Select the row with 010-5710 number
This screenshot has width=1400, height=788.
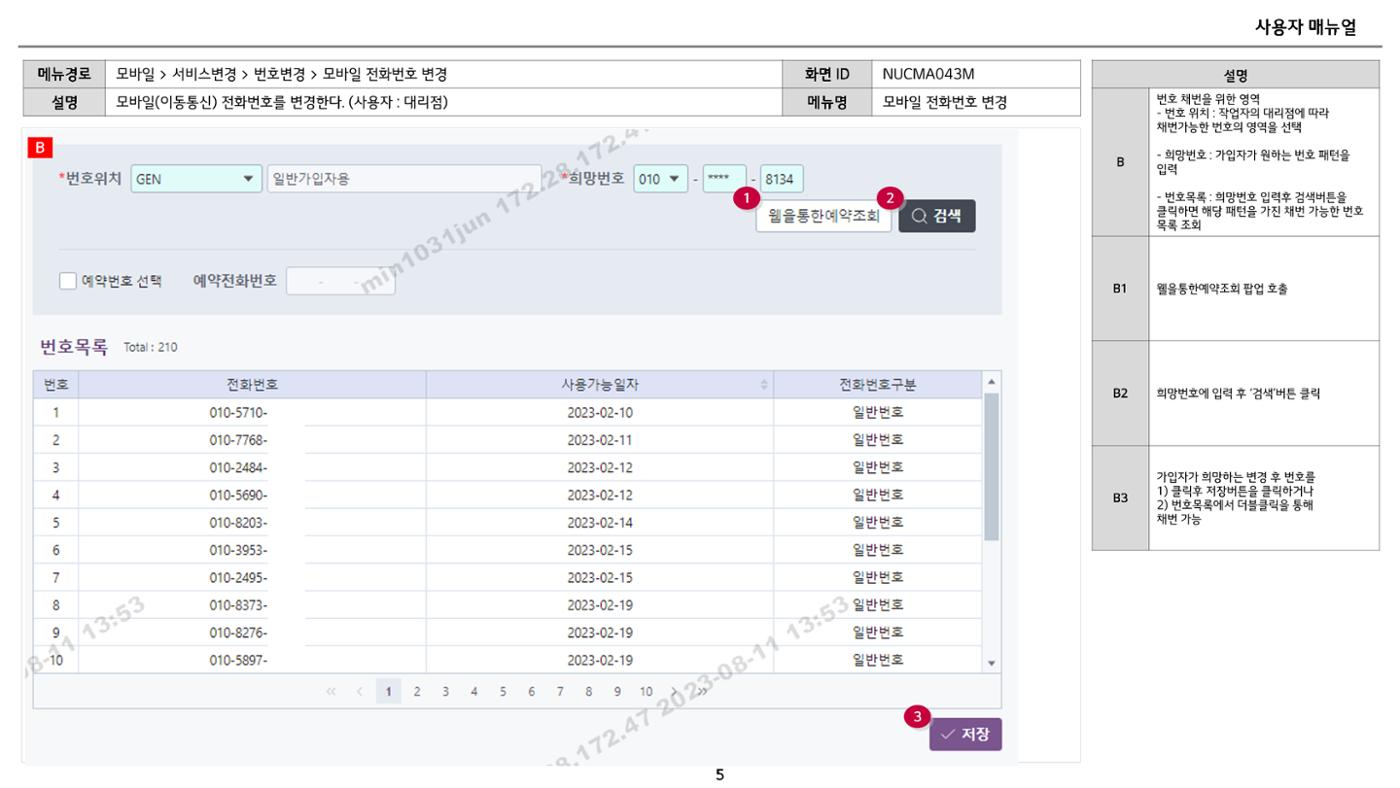pyautogui.click(x=508, y=412)
